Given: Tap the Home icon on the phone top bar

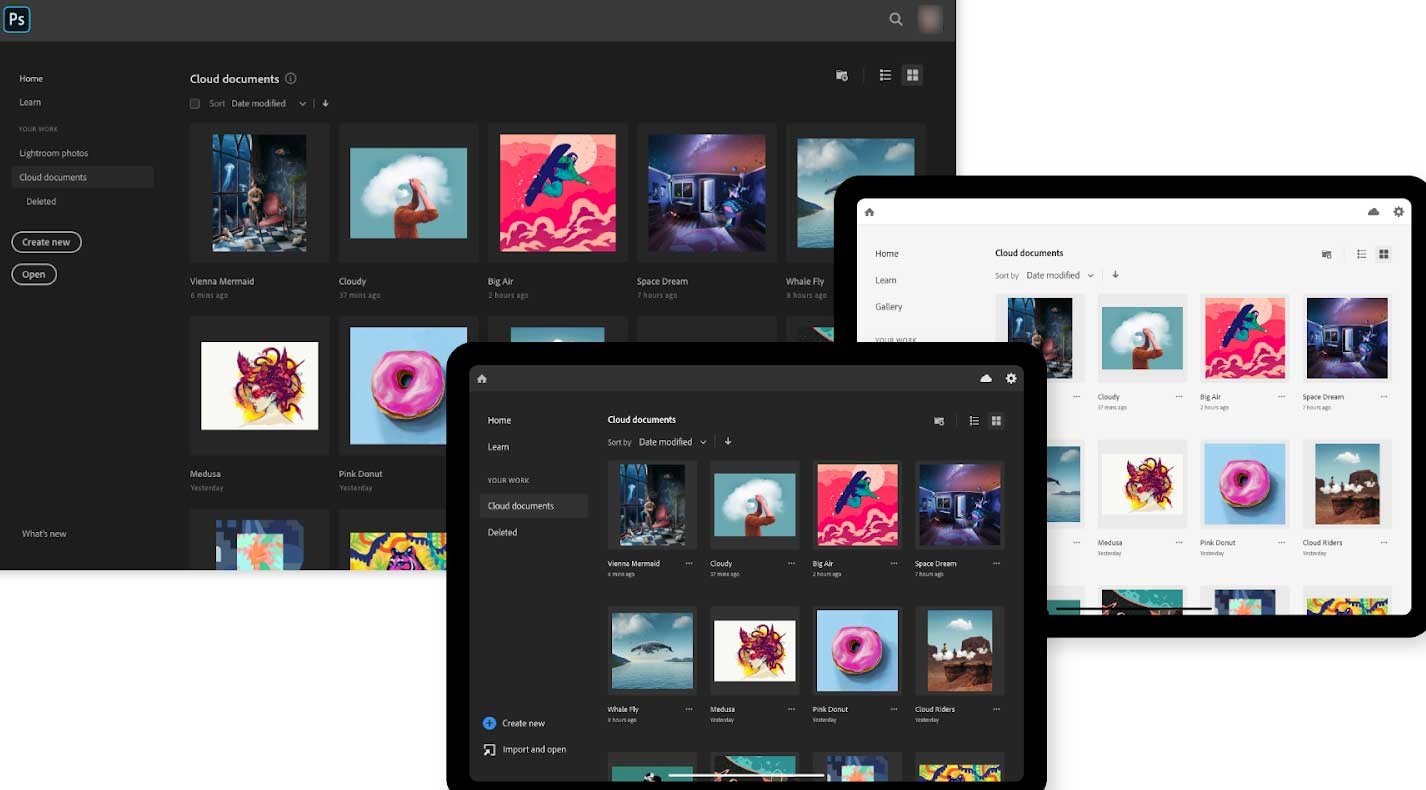Looking at the screenshot, I should coord(481,378).
